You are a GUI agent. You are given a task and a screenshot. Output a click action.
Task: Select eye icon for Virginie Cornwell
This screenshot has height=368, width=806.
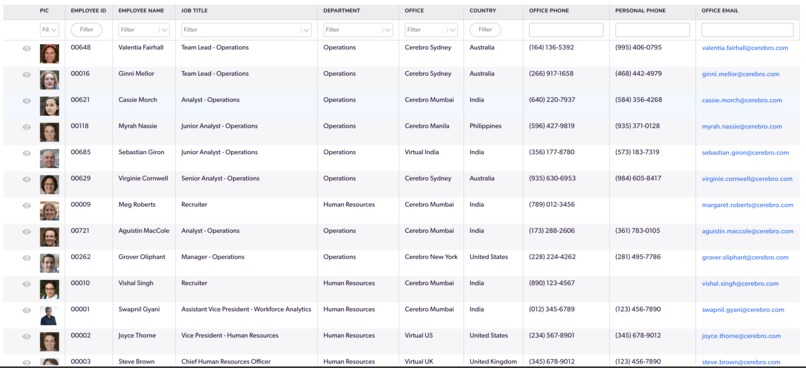[27, 179]
